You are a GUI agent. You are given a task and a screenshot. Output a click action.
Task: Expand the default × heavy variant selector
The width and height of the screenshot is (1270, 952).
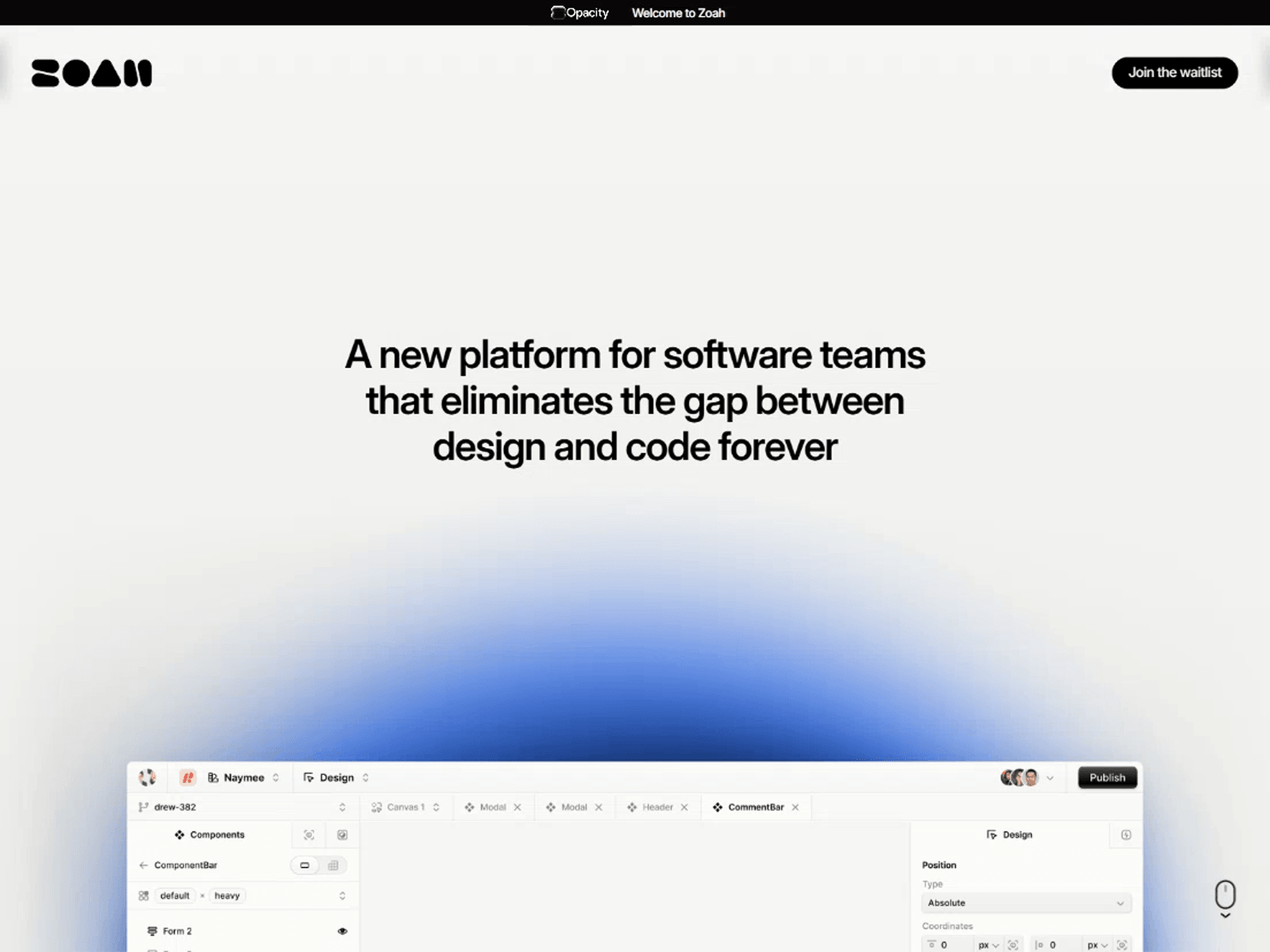pos(342,896)
